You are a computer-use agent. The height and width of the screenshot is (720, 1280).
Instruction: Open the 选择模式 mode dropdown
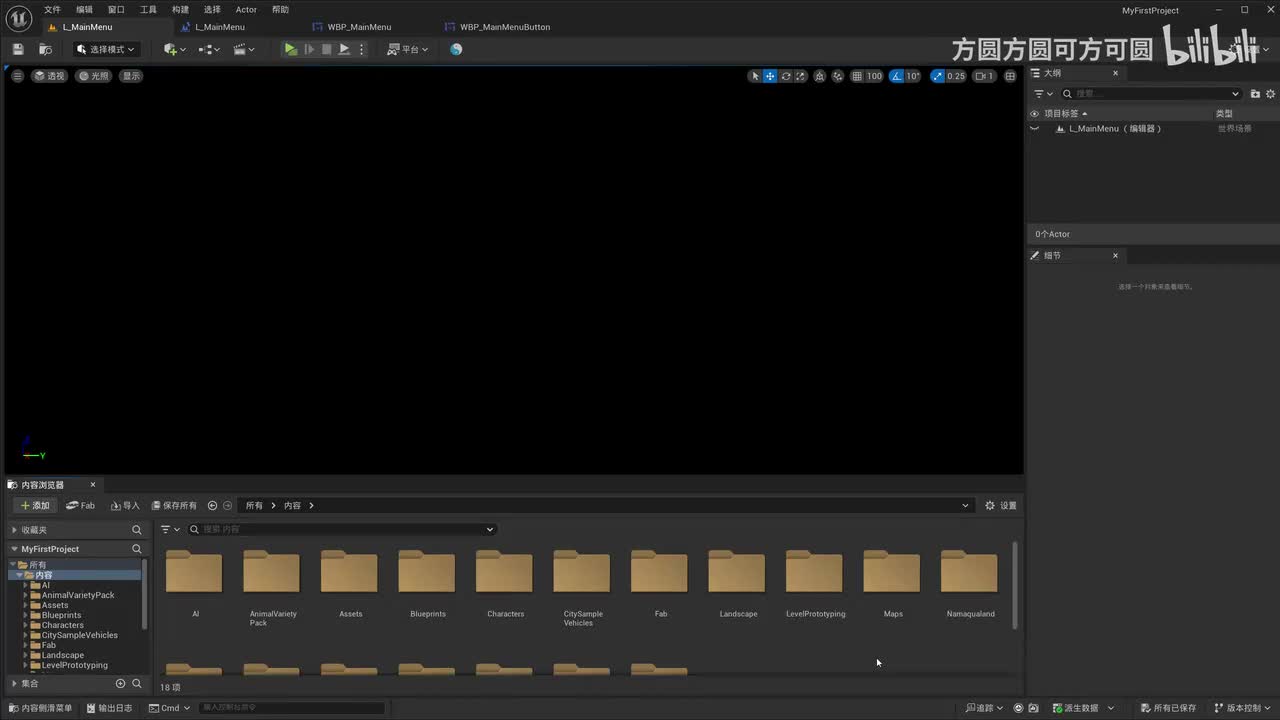pos(105,49)
